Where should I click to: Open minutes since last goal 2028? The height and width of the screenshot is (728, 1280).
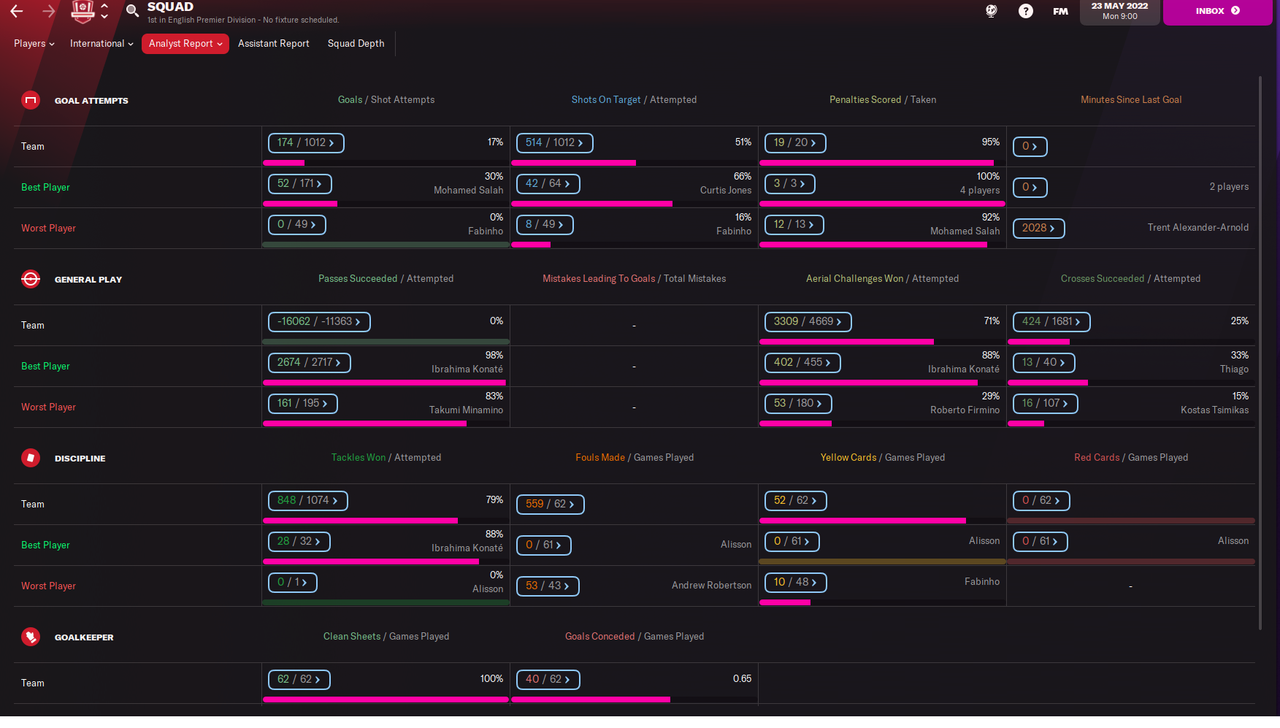pyautogui.click(x=1039, y=228)
